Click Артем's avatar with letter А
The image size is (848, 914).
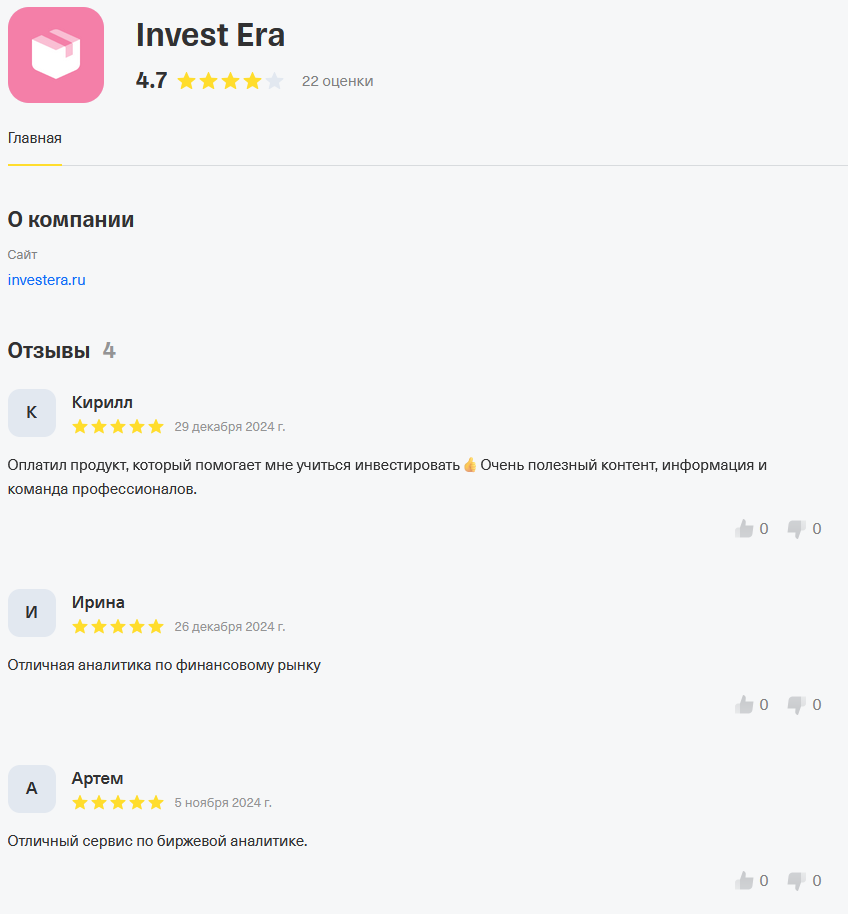[32, 789]
